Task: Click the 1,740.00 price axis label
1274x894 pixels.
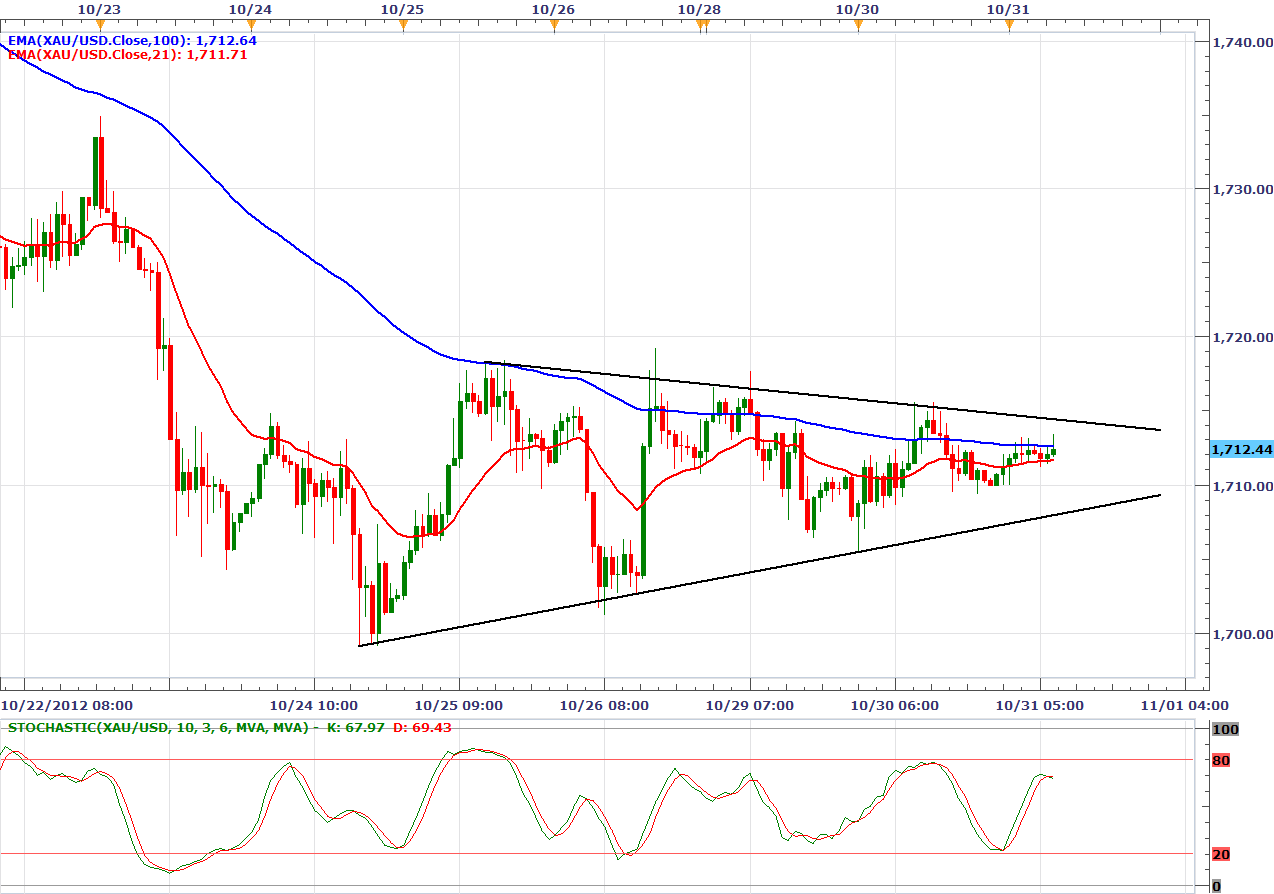Action: tap(1241, 42)
